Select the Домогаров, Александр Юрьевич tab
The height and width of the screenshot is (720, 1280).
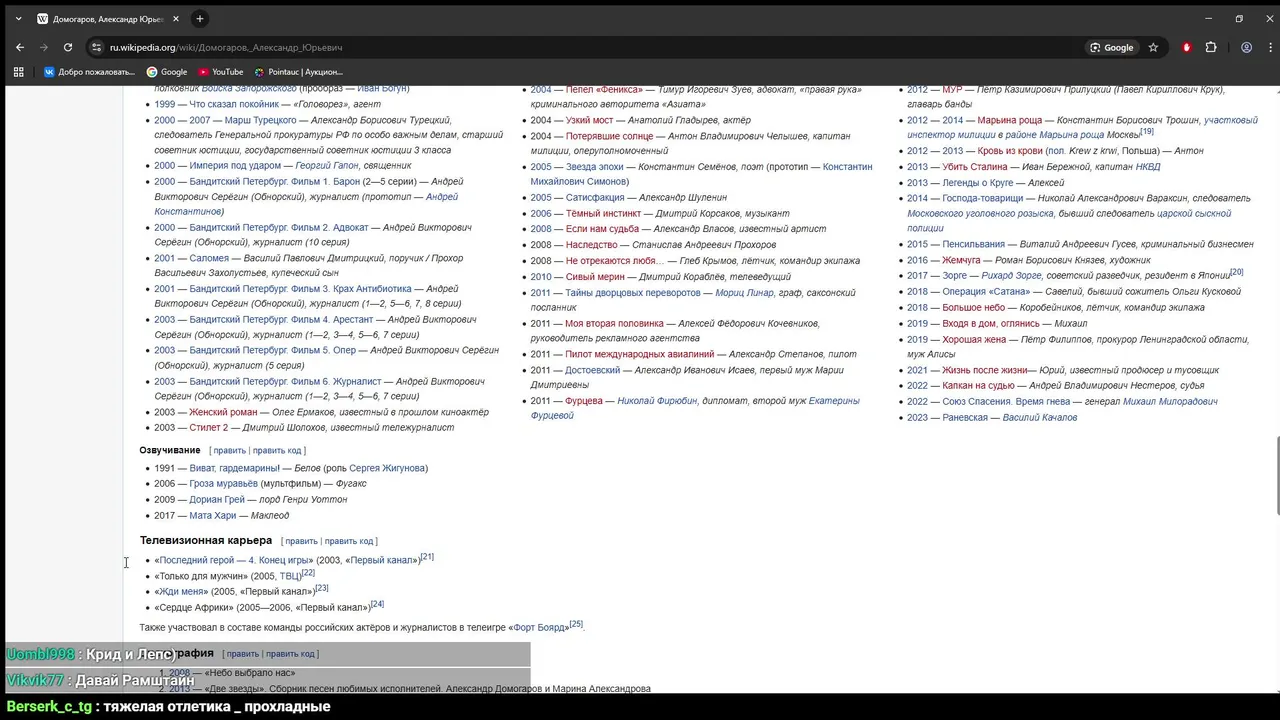108,19
